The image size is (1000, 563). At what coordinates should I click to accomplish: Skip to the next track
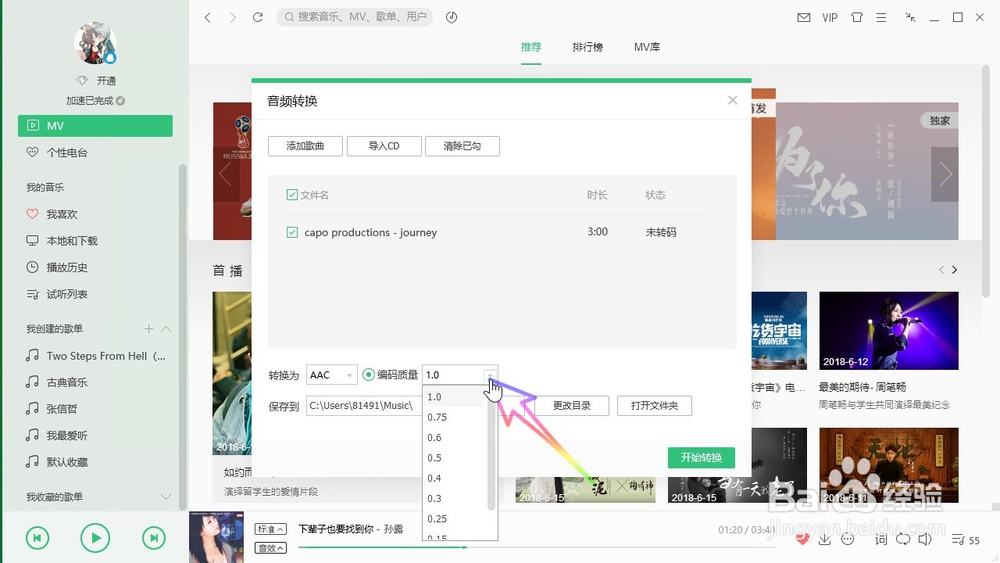pos(154,538)
